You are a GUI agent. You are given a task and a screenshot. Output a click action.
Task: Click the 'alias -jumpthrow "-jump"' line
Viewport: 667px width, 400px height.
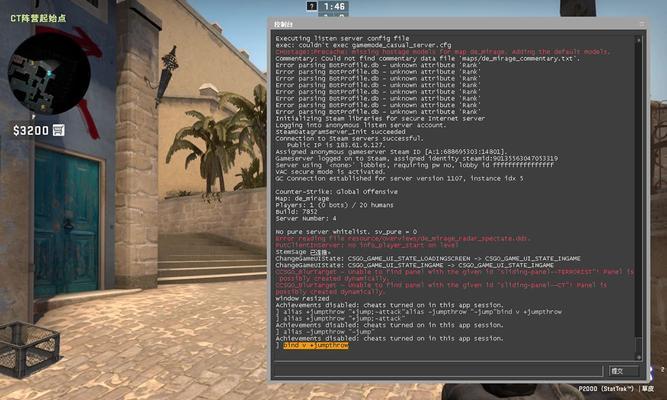pos(325,332)
